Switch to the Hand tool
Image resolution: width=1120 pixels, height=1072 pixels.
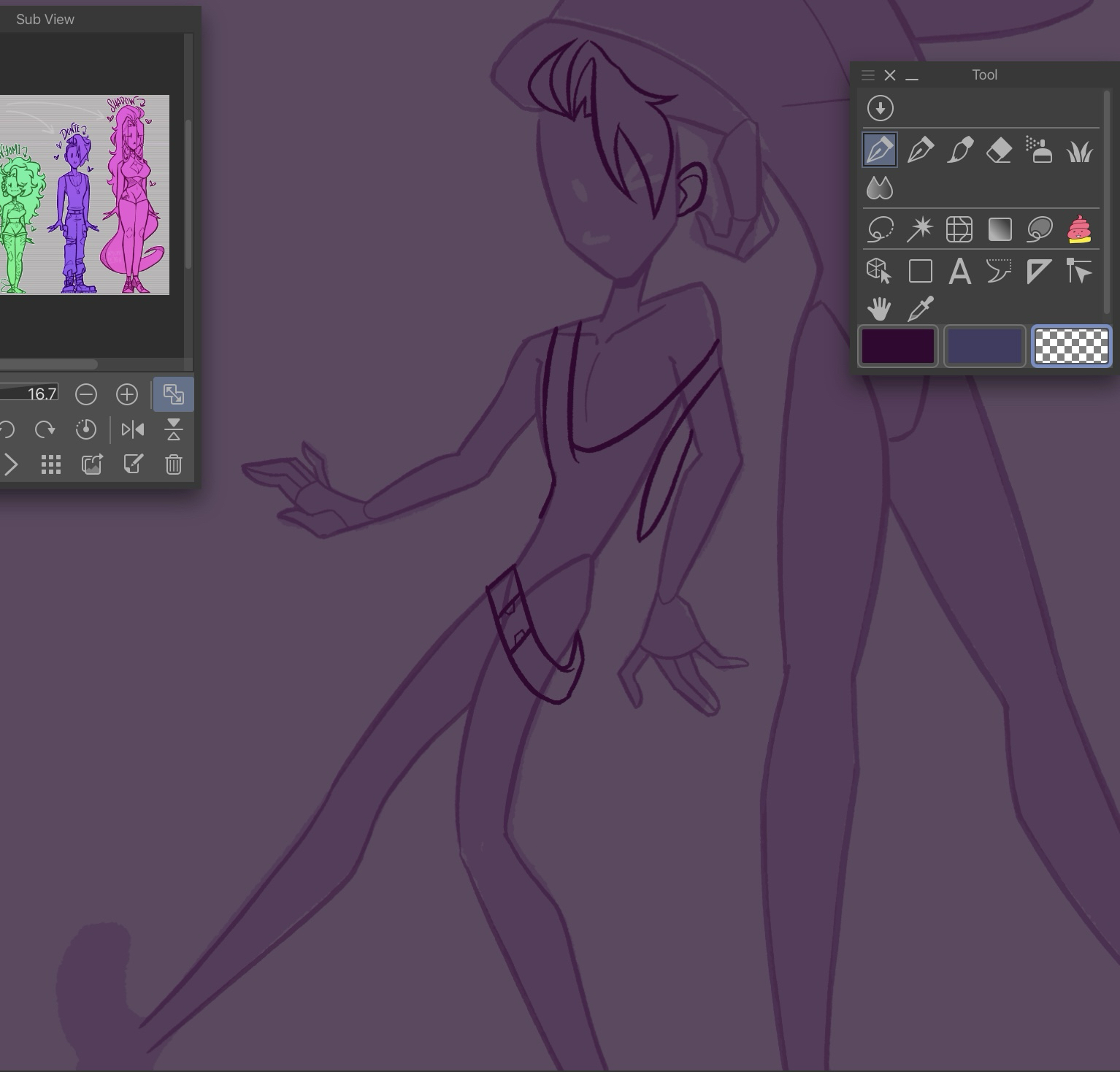pos(879,309)
